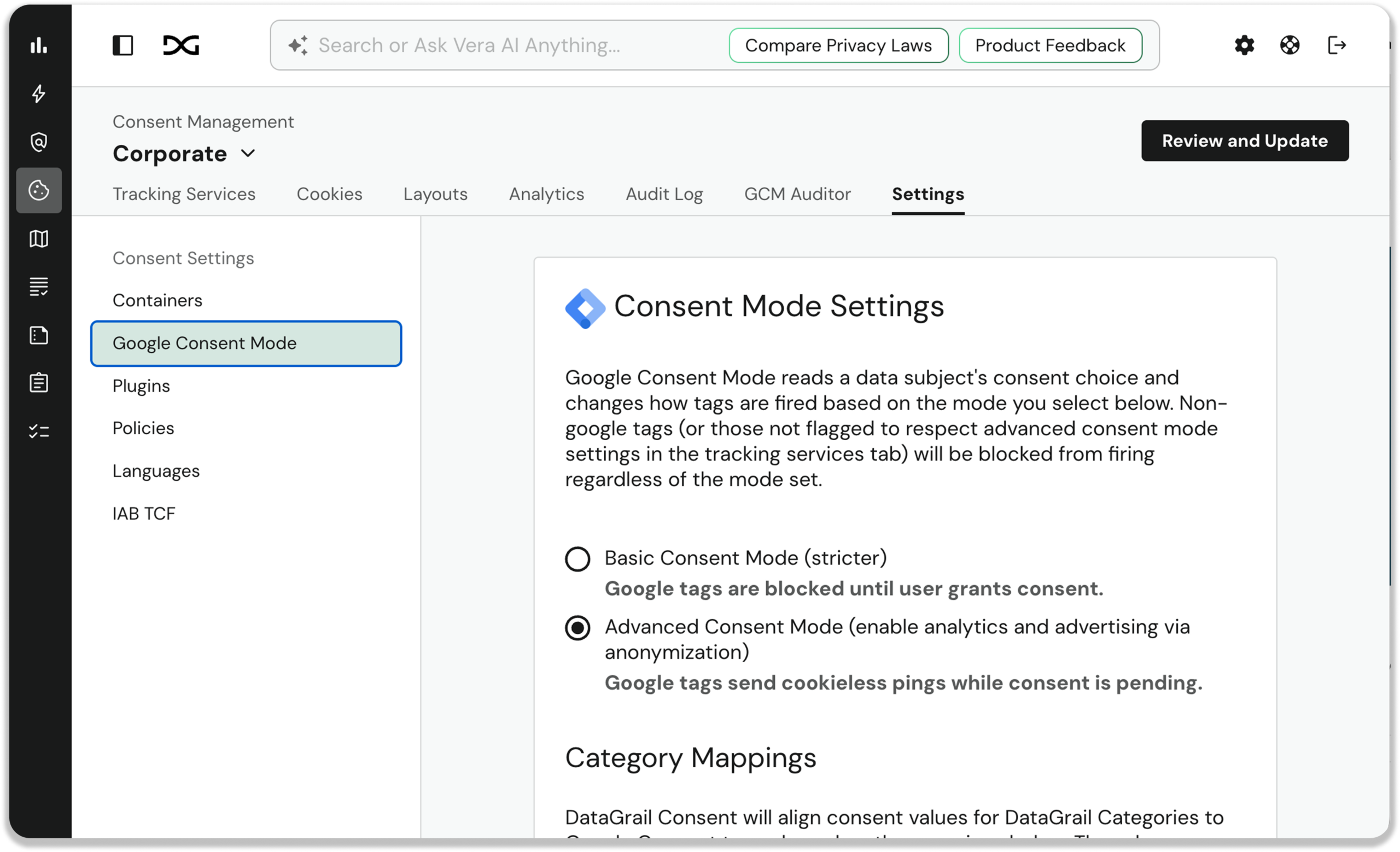The height and width of the screenshot is (852, 1400).
Task: Open the clipboard icon in sidebar
Action: point(39,383)
